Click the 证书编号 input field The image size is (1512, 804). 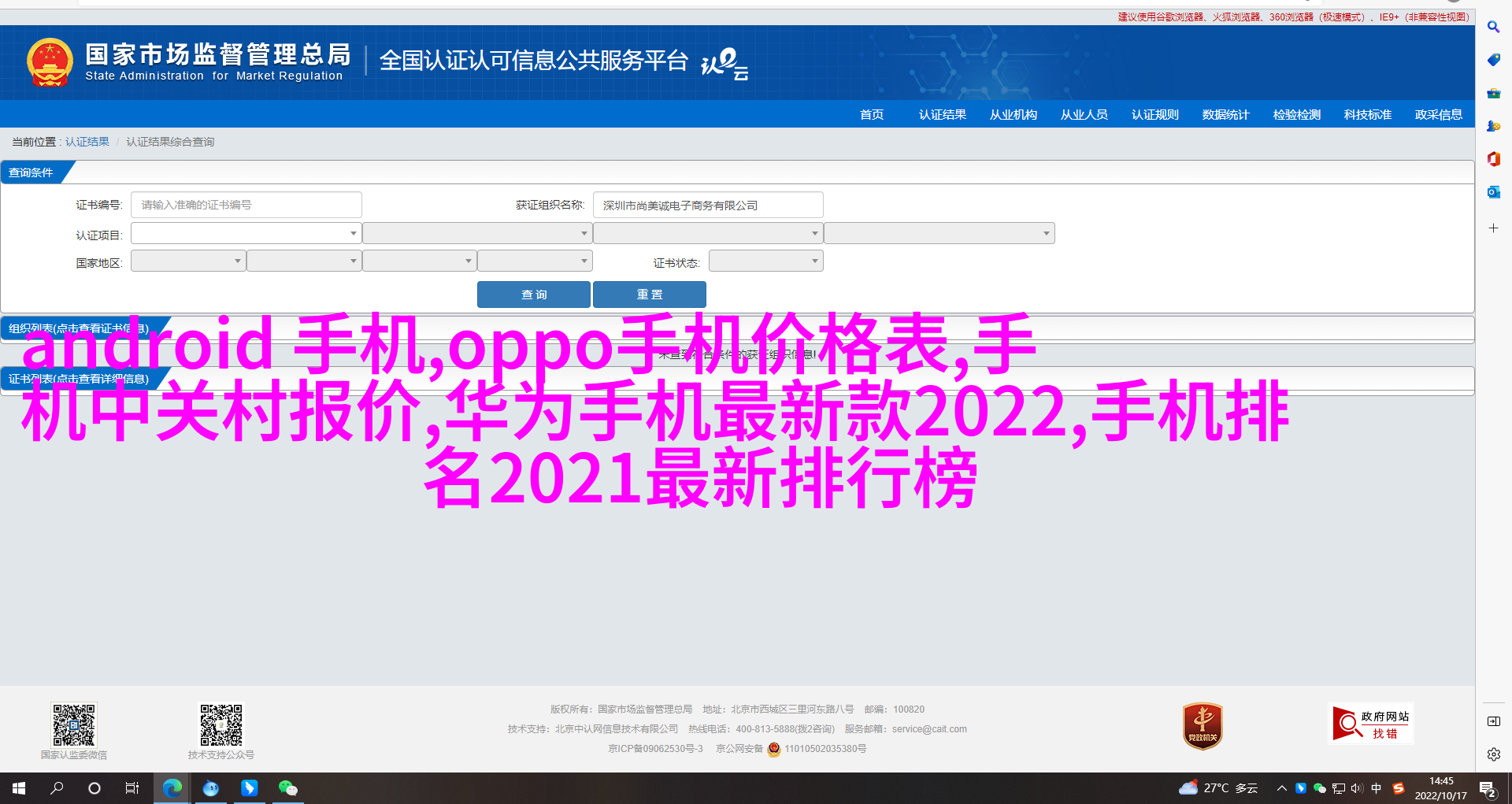(x=246, y=205)
